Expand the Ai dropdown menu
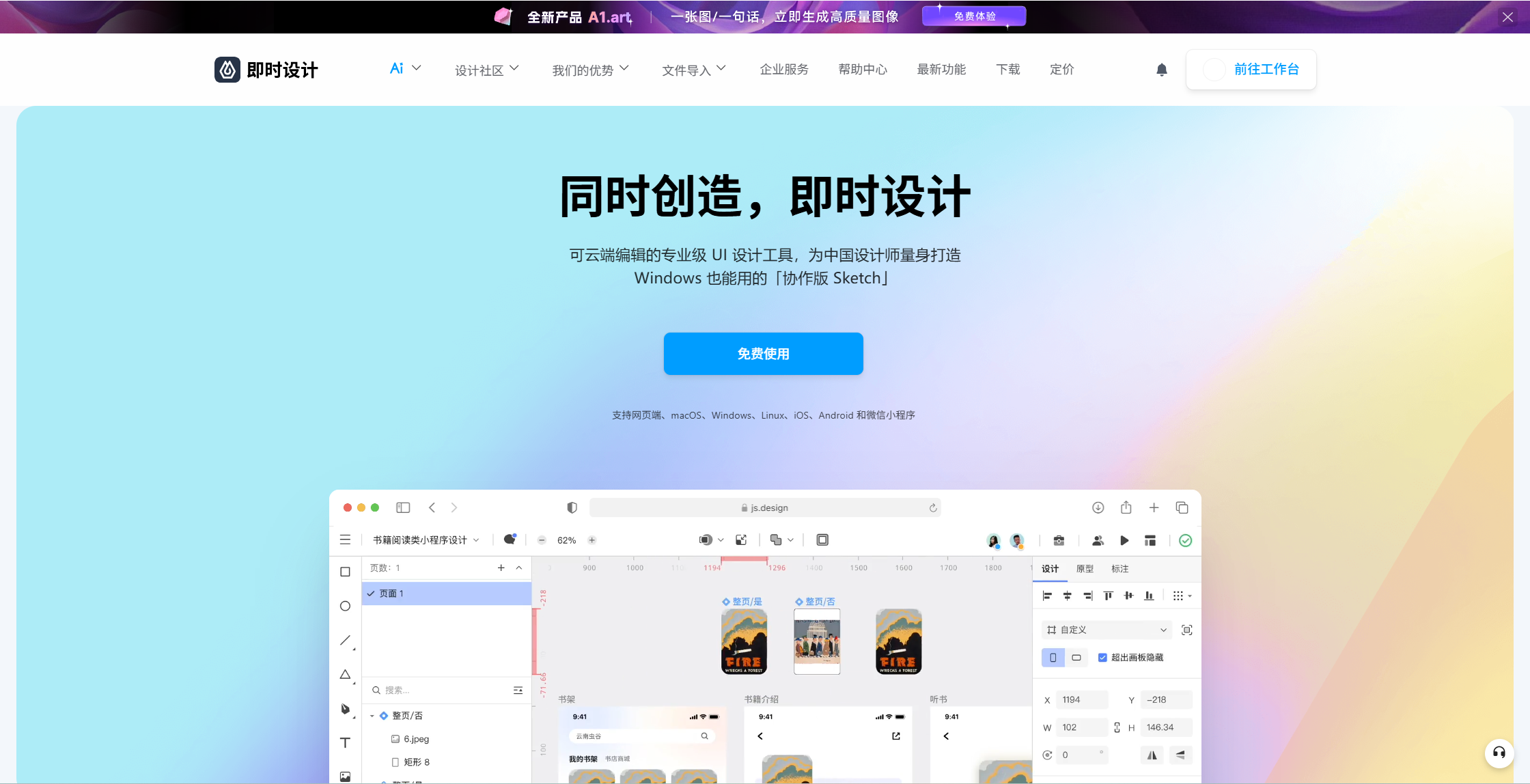Image resolution: width=1530 pixels, height=784 pixels. (x=405, y=68)
